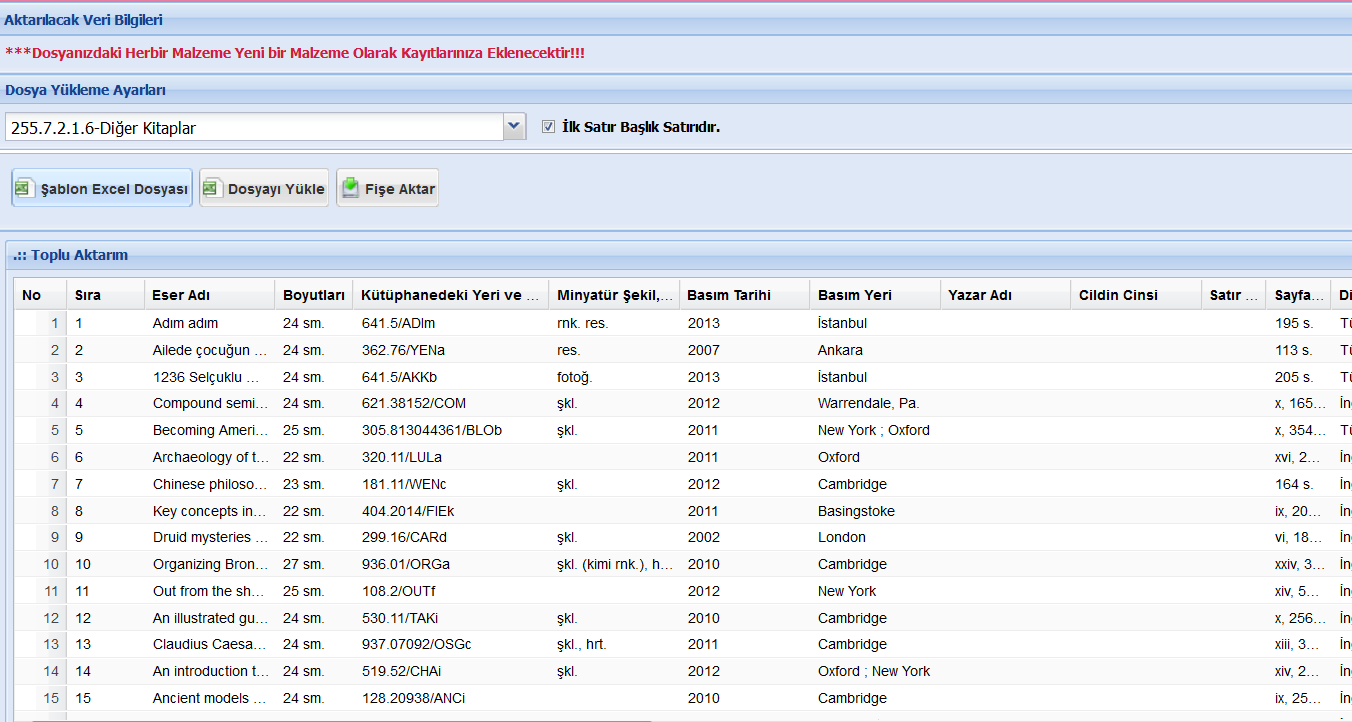The image size is (1352, 722).
Task: Click call number 641.5/ADIm
Action: pyautogui.click(x=398, y=323)
